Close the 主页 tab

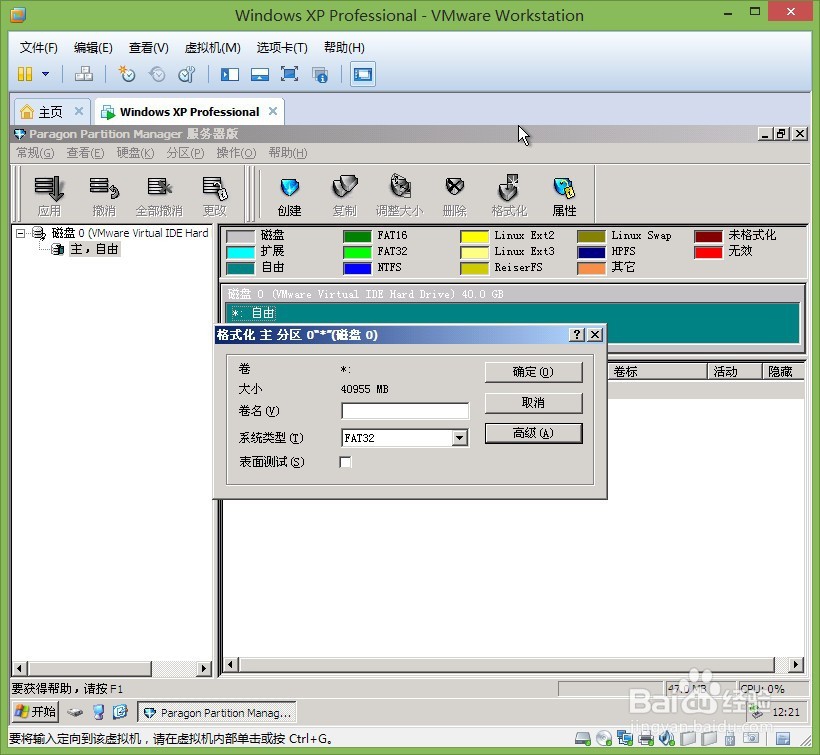coord(79,111)
